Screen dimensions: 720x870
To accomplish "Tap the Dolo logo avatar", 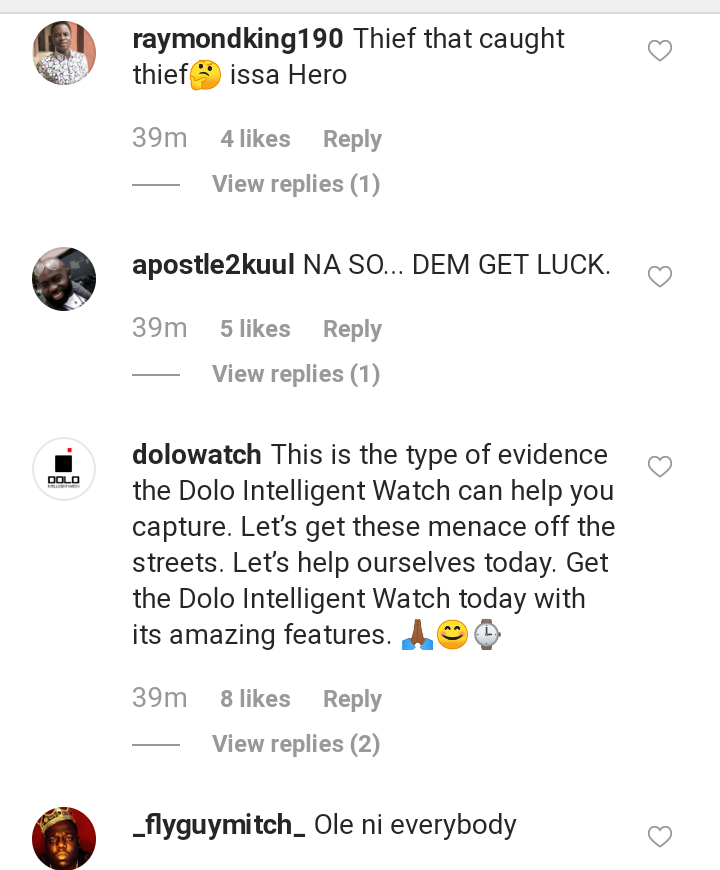I will tap(65, 469).
